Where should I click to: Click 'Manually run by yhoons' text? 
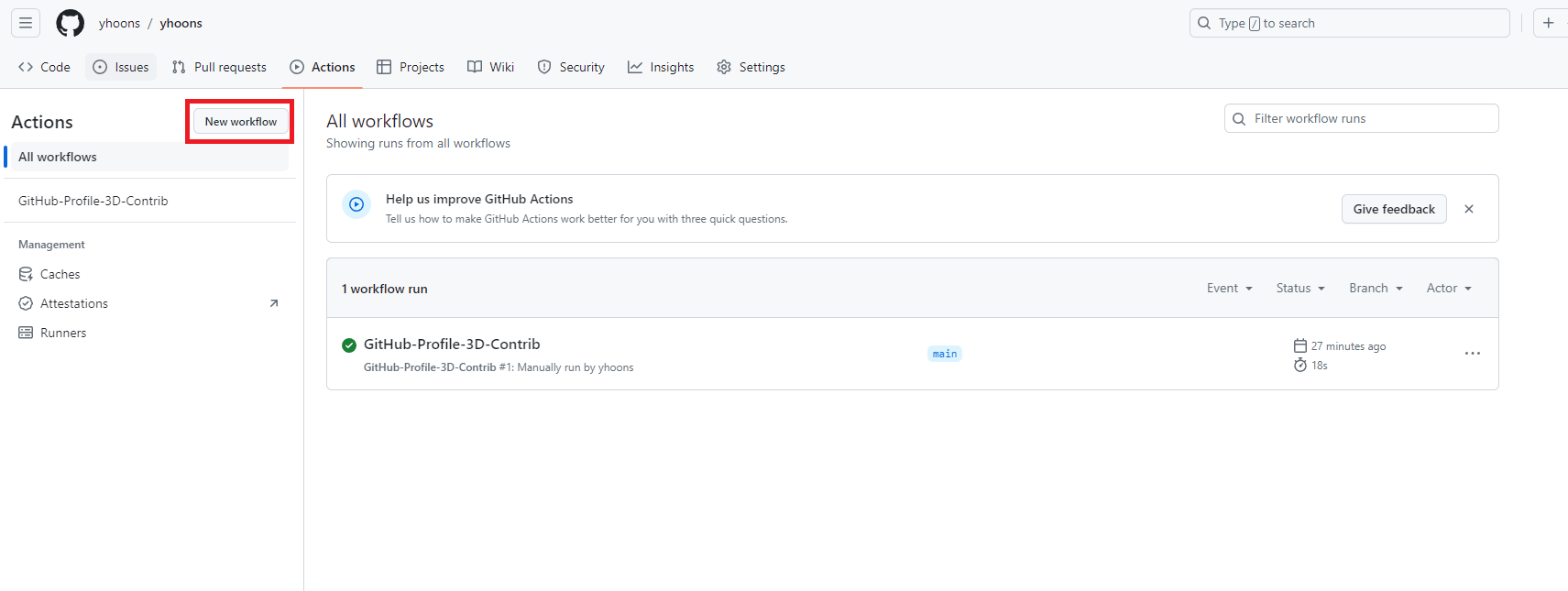576,367
